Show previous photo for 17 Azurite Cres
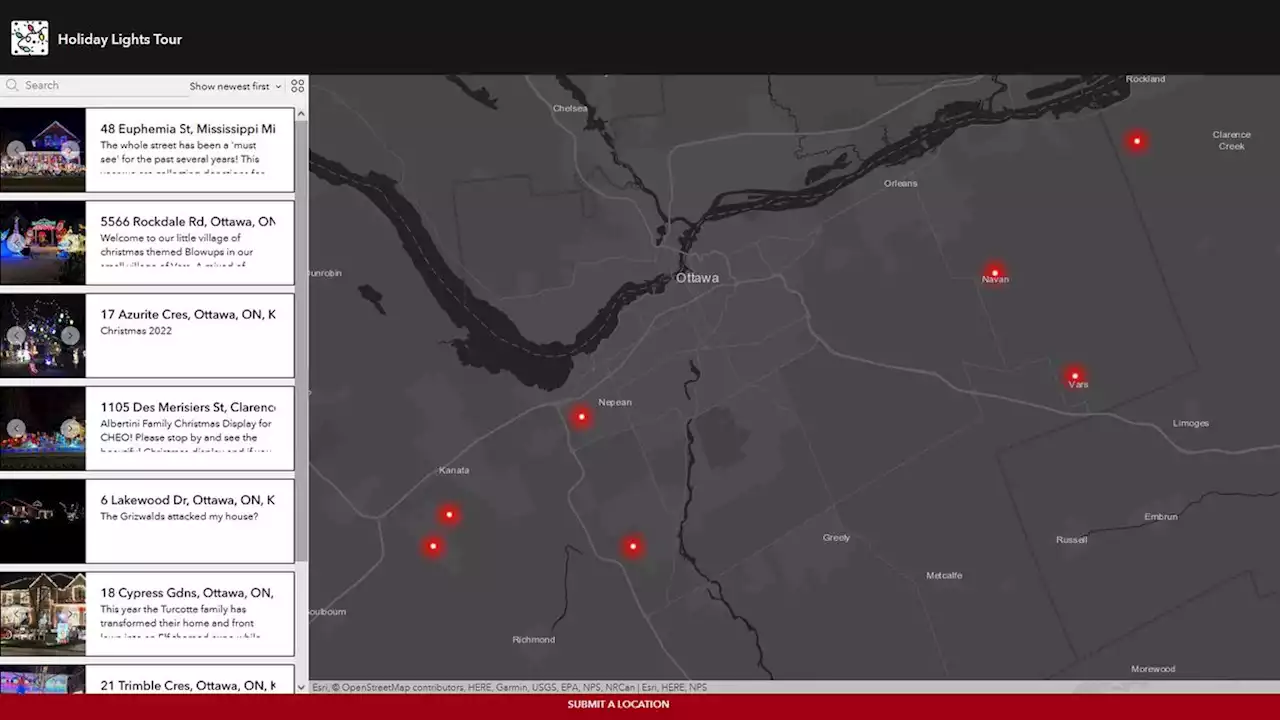 point(16,336)
